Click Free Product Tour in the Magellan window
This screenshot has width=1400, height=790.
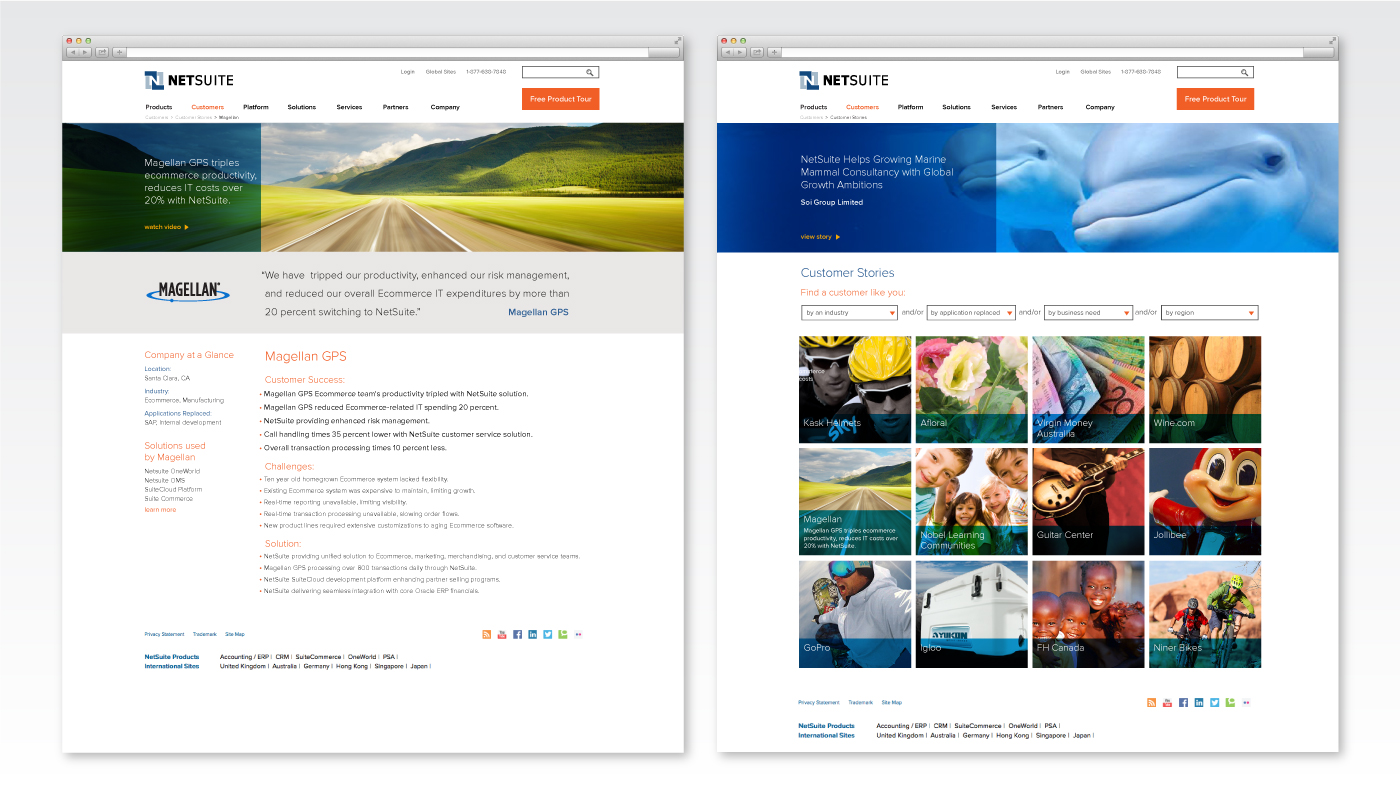pyautogui.click(x=561, y=99)
